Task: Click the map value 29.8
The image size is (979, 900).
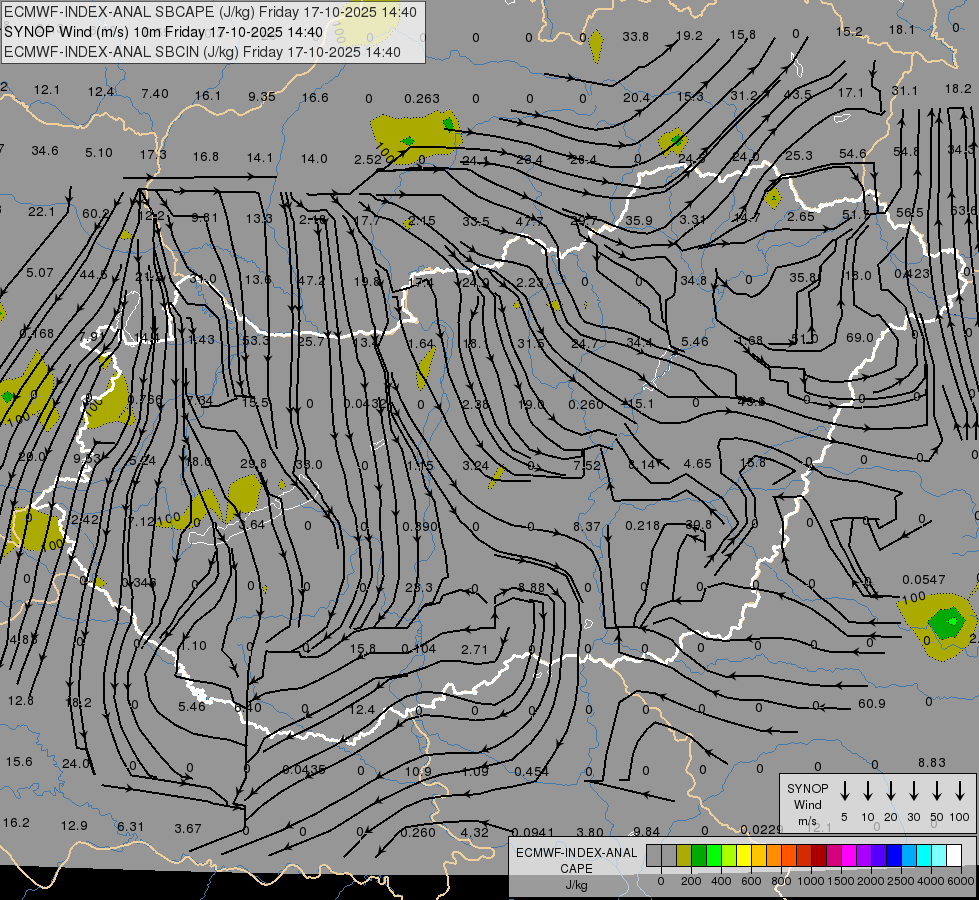Action: point(253,463)
